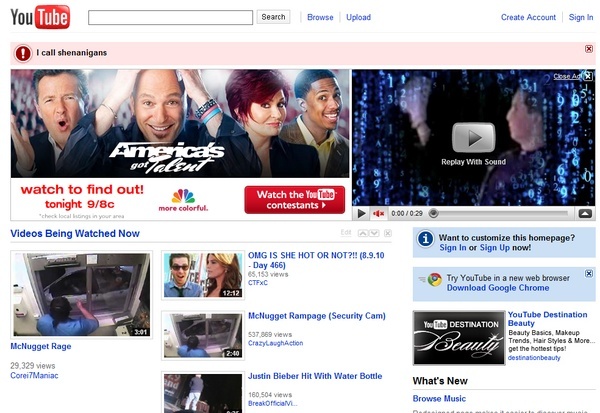
Task: Visit the CTFxC channel link
Action: tap(258, 283)
